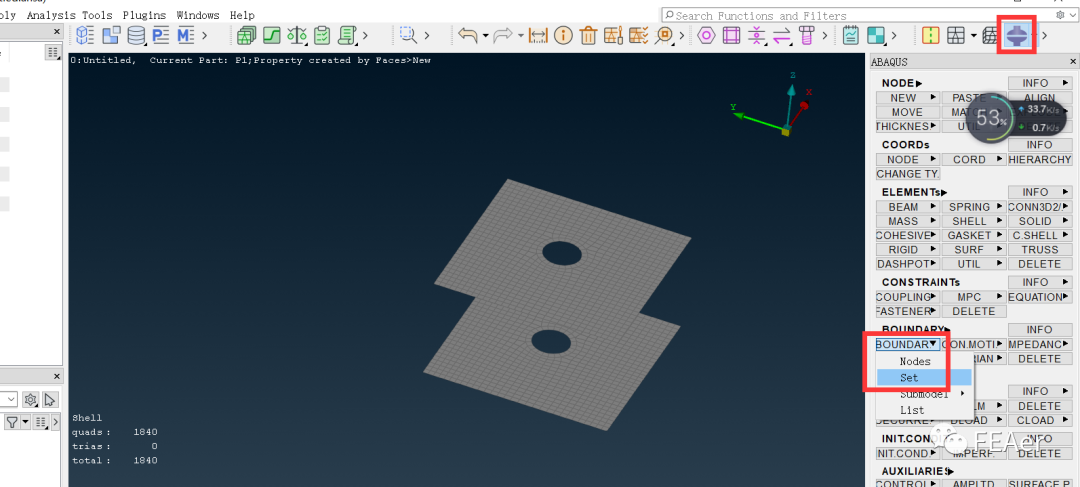Choose List from the BOUNDARY popup
This screenshot has height=487, width=1080.
pyautogui.click(x=924, y=410)
